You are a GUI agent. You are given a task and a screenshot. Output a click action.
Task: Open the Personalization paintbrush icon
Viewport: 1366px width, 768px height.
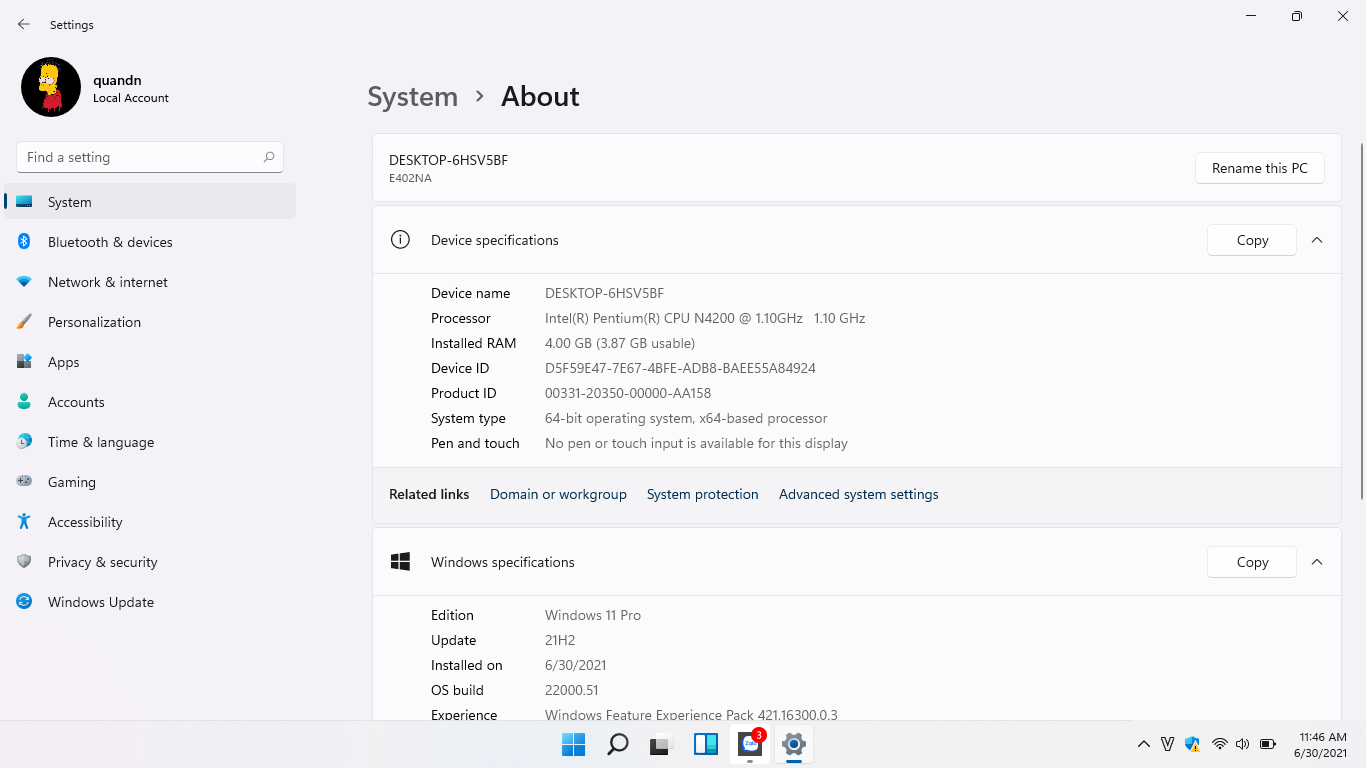tap(24, 322)
